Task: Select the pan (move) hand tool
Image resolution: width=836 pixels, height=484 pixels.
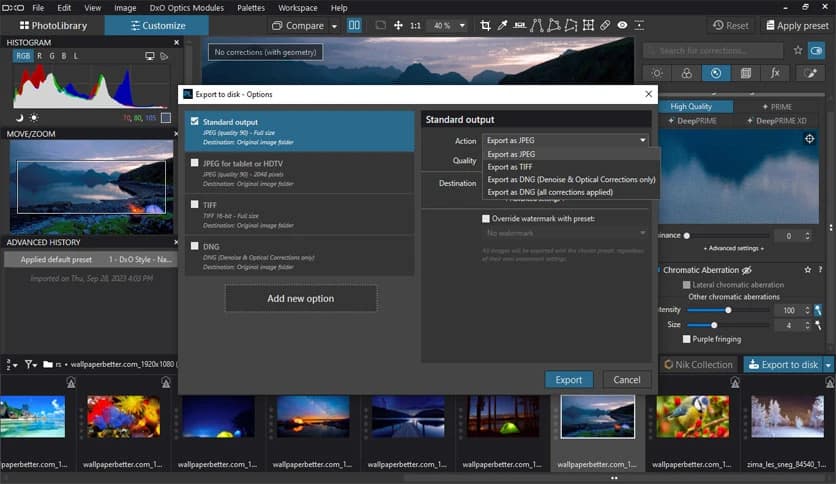Action: click(398, 25)
